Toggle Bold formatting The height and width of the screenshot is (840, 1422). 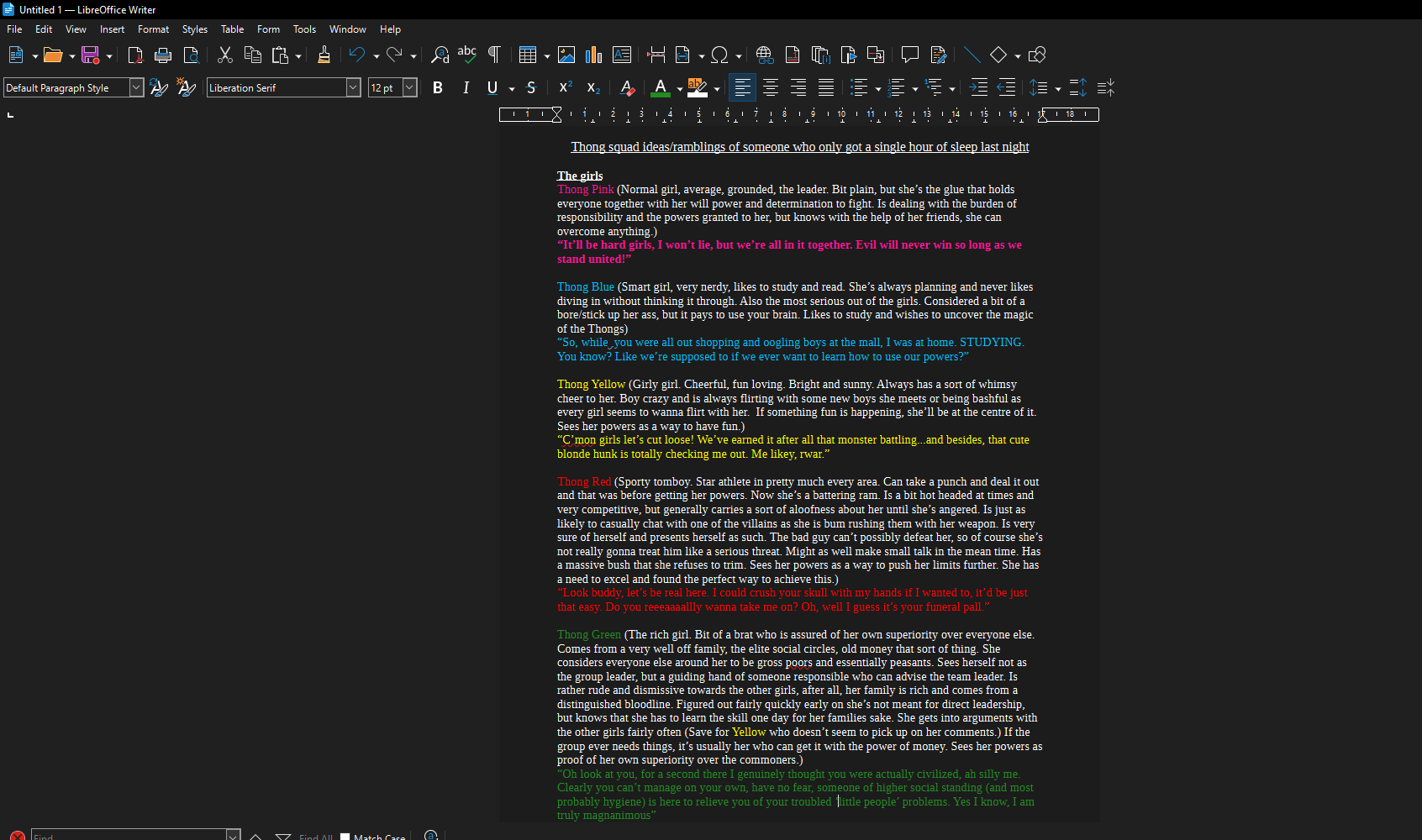437,87
